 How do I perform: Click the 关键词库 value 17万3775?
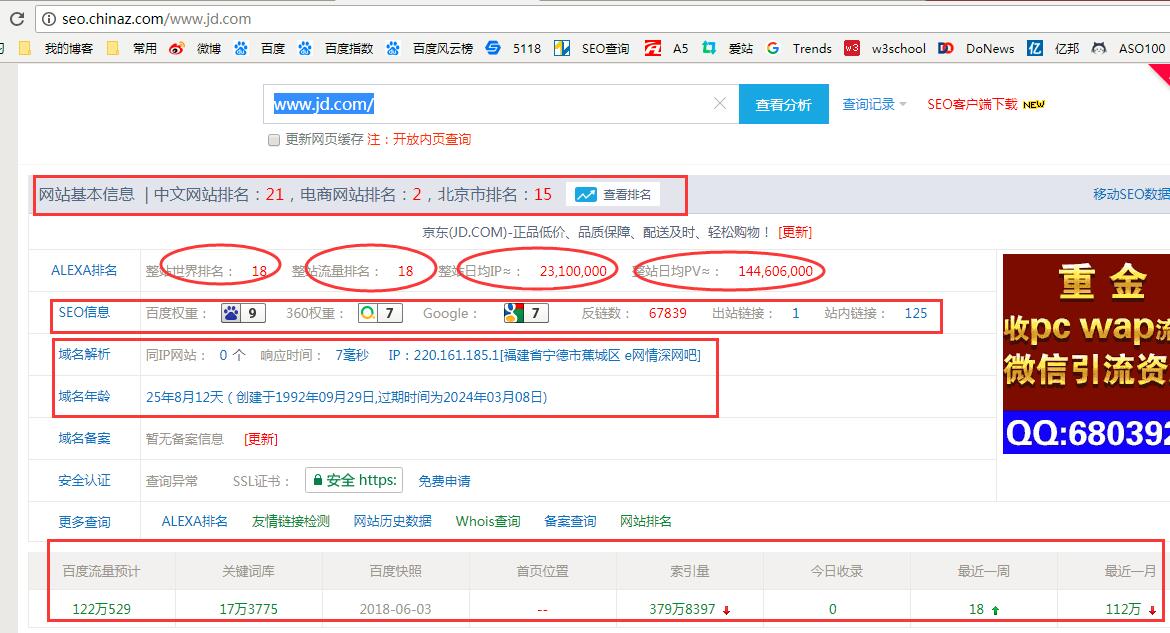tap(248, 609)
